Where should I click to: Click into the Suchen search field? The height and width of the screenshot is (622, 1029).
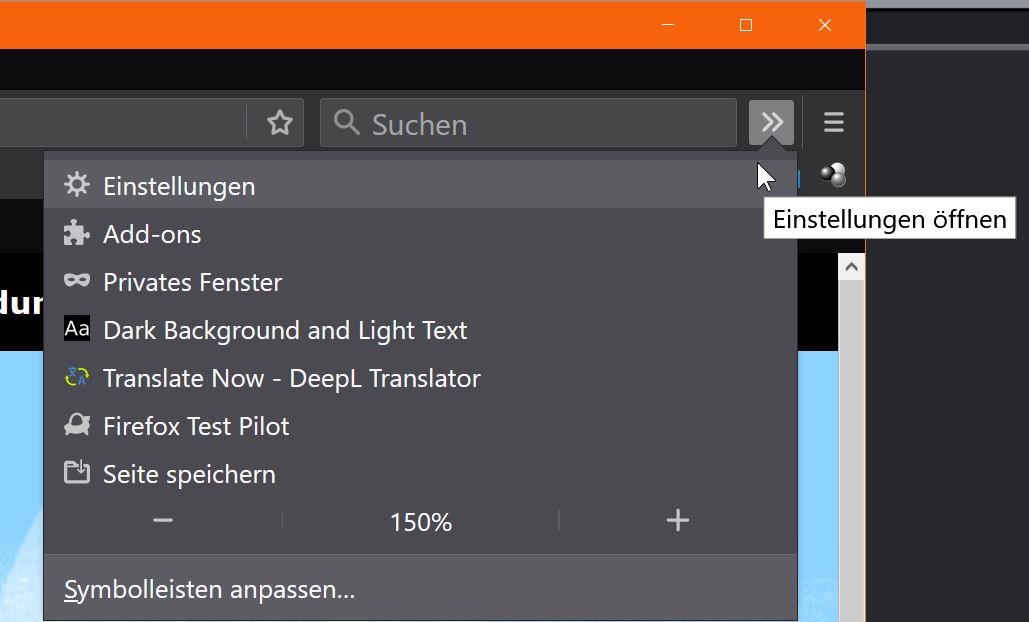point(540,124)
